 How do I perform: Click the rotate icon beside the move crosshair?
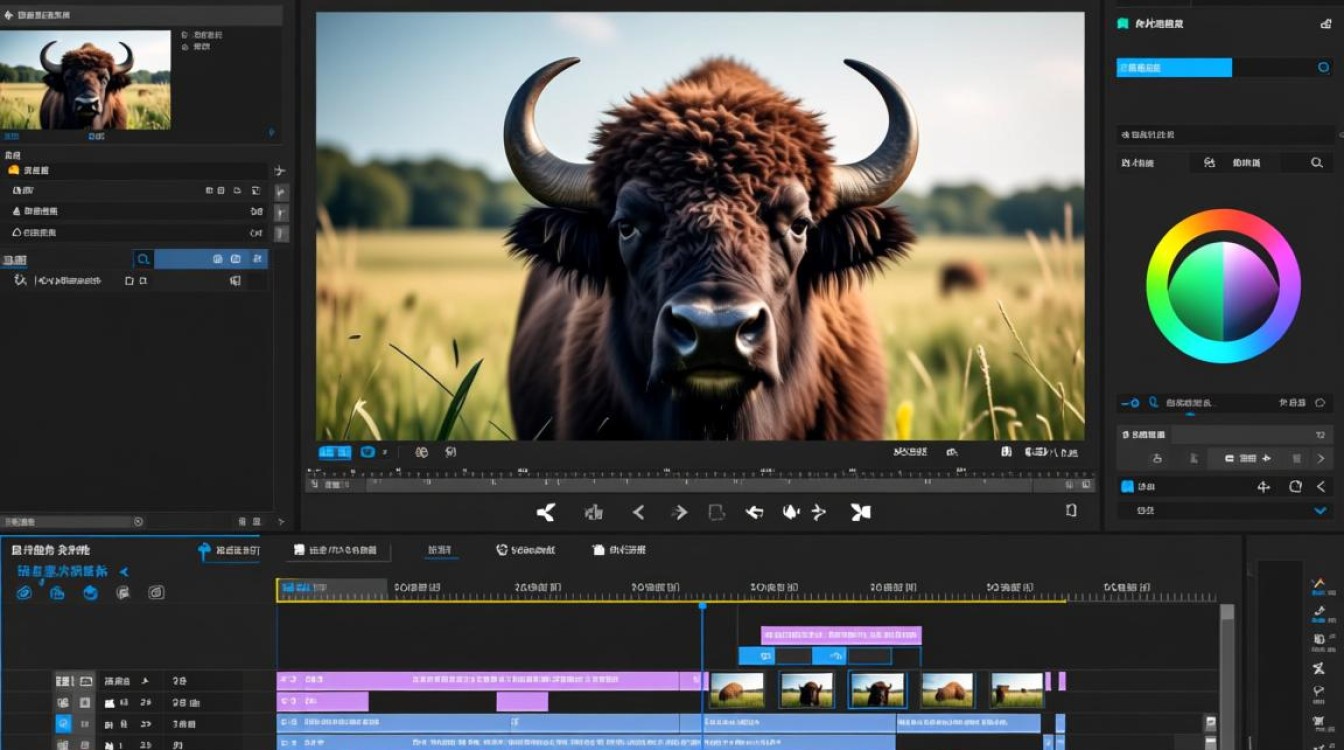click(x=1295, y=486)
